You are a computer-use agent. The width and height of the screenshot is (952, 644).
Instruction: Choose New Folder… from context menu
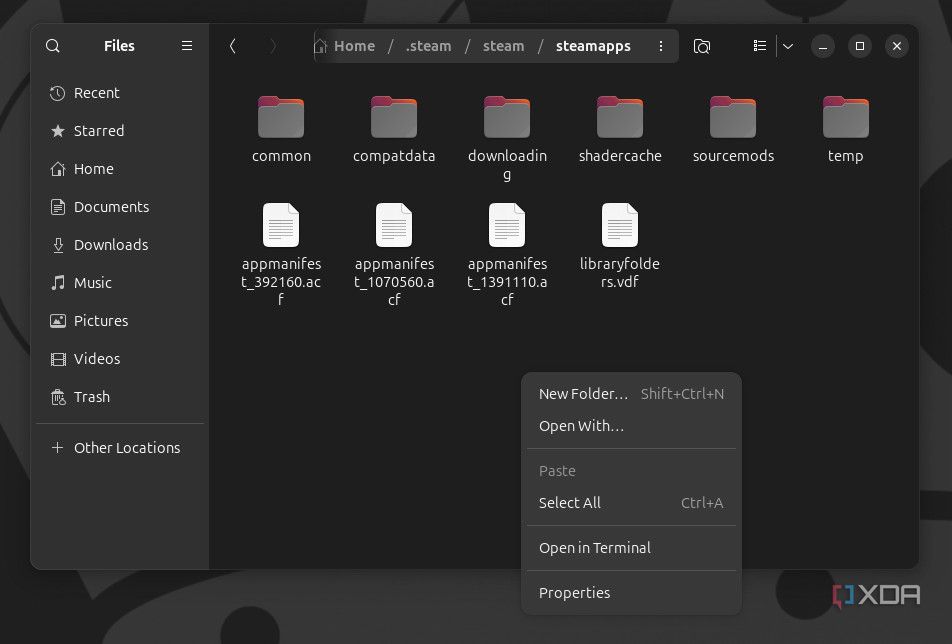pyautogui.click(x=631, y=394)
